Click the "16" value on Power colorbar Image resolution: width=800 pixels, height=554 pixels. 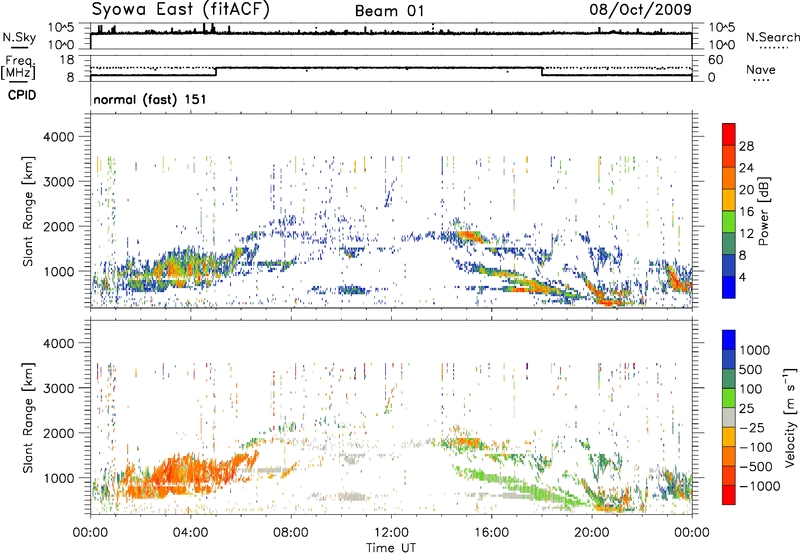(746, 212)
